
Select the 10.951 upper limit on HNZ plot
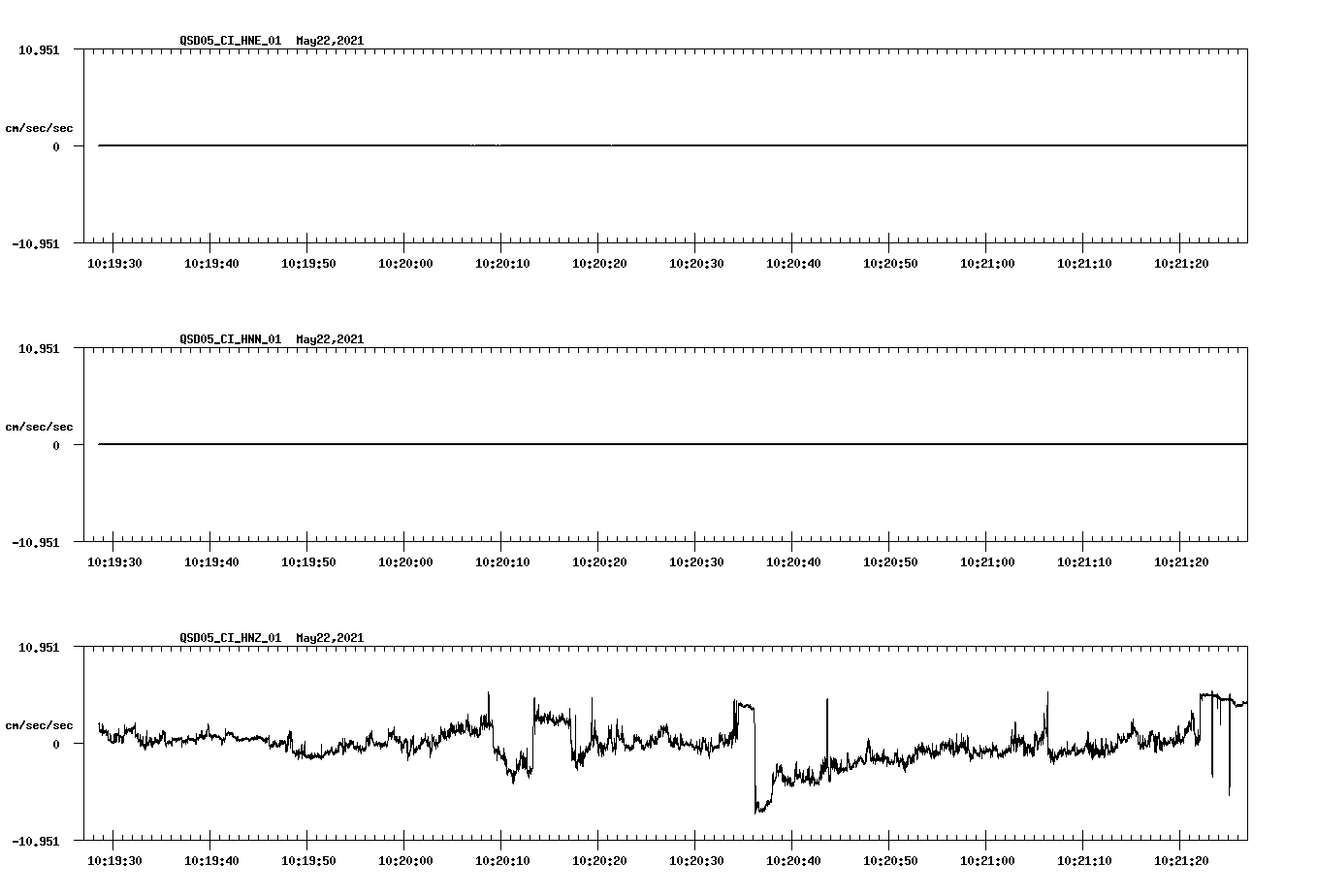pos(39,647)
